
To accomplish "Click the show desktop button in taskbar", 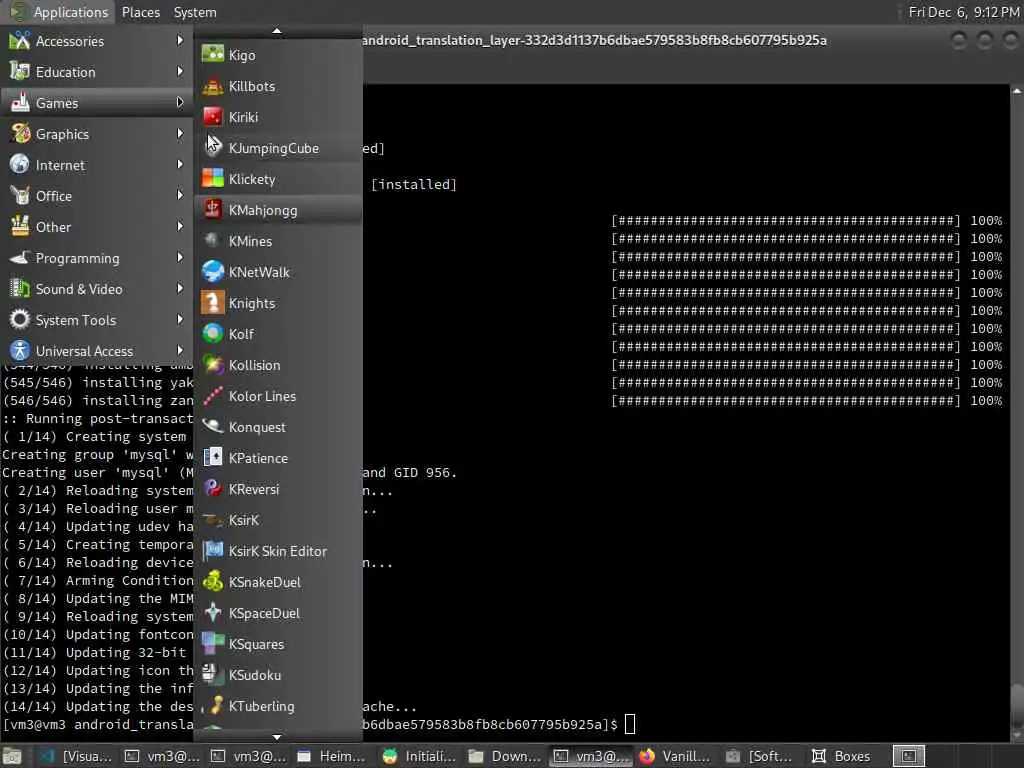I will (x=12, y=756).
